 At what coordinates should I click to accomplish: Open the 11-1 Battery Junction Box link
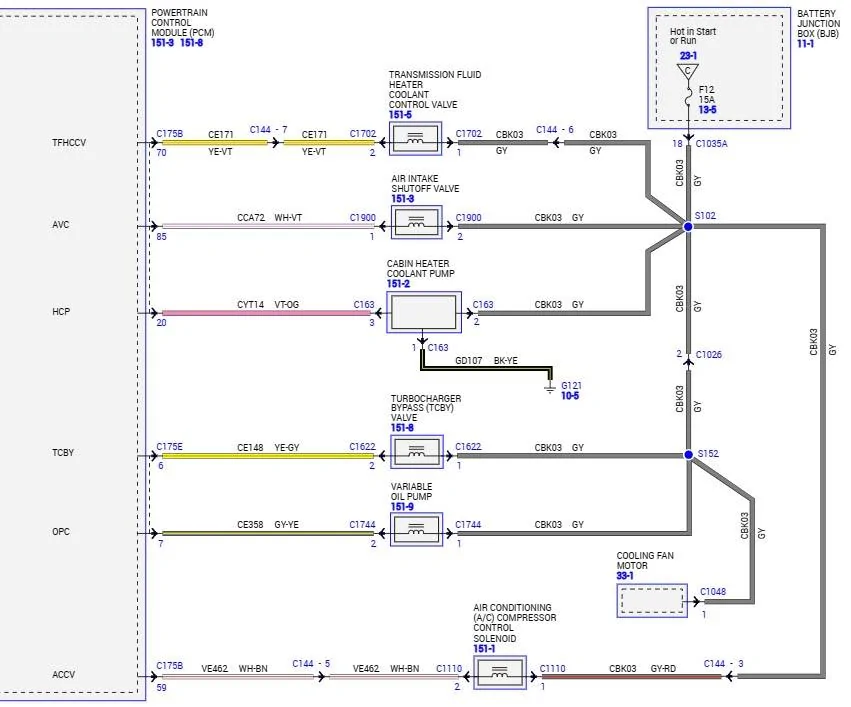pos(805,43)
